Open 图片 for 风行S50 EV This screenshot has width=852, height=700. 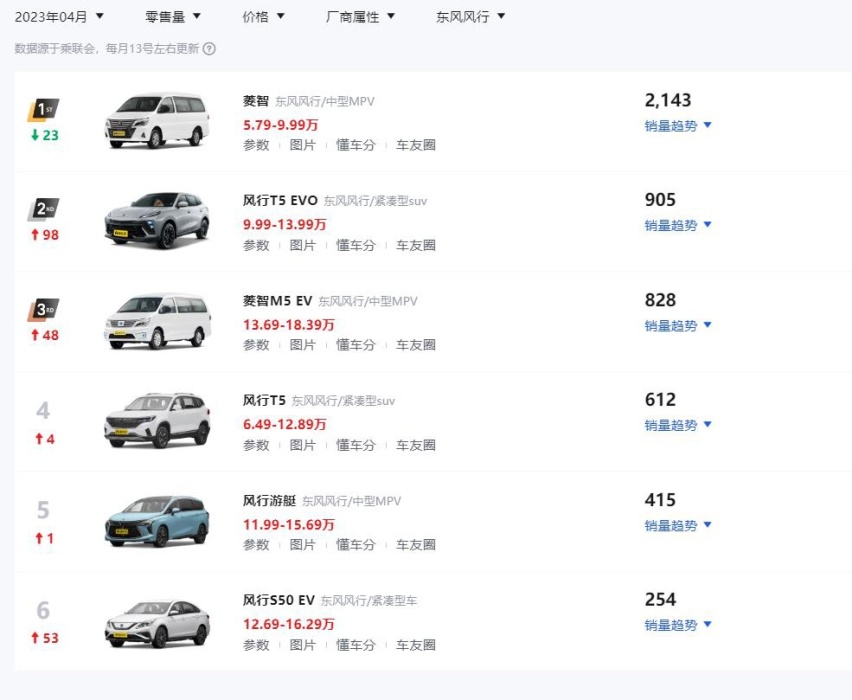(303, 645)
